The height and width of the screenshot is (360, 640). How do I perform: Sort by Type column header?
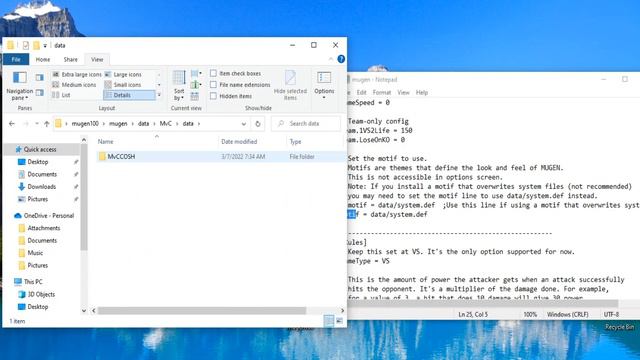[314, 142]
